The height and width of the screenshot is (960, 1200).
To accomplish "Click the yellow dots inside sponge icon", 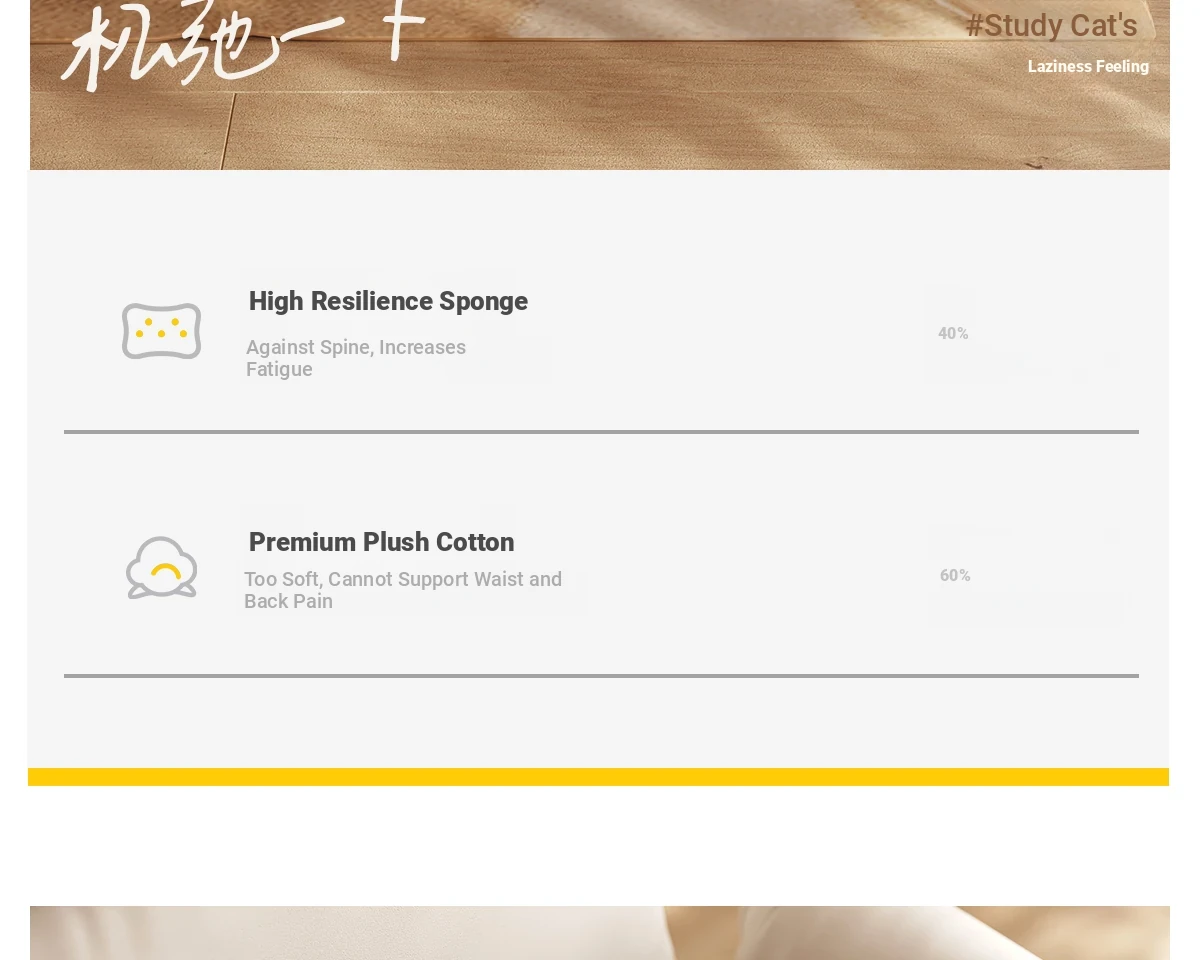I will pos(161,328).
